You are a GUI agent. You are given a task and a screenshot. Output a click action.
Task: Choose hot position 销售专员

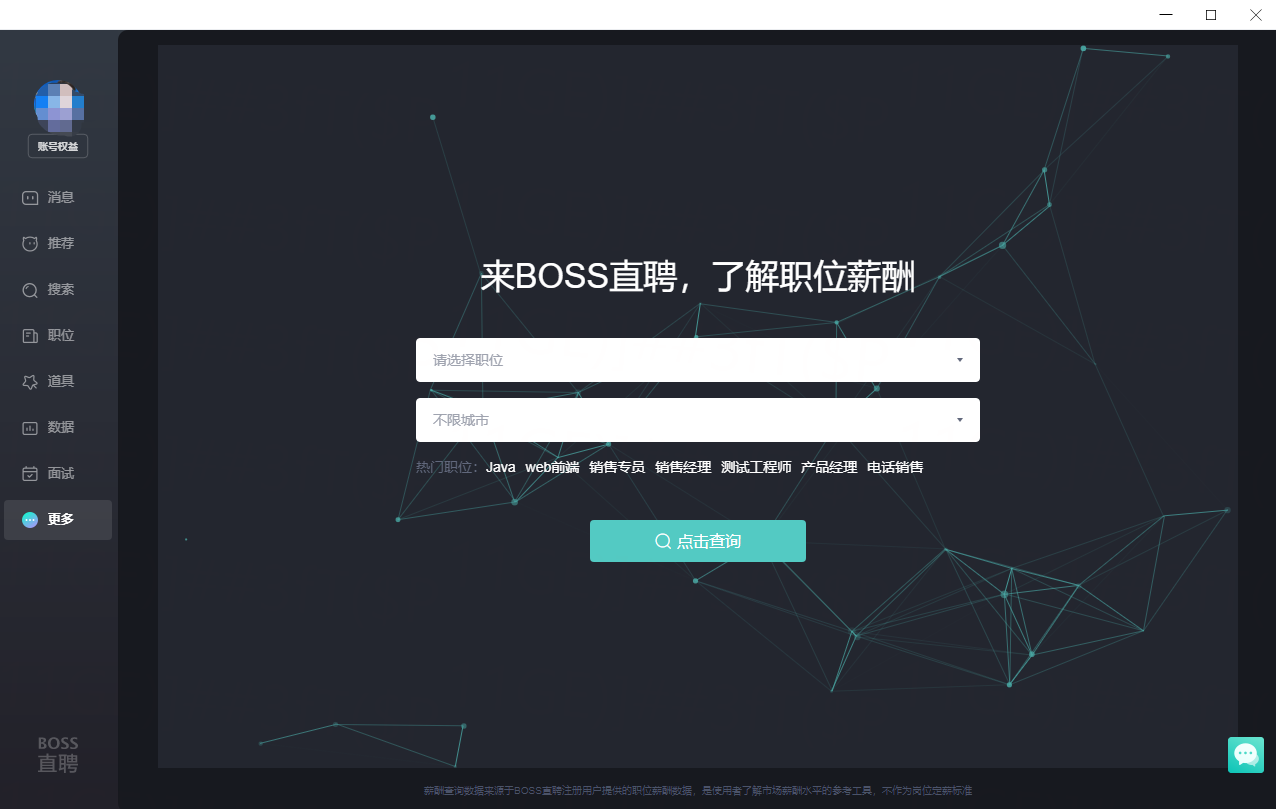[x=617, y=467]
